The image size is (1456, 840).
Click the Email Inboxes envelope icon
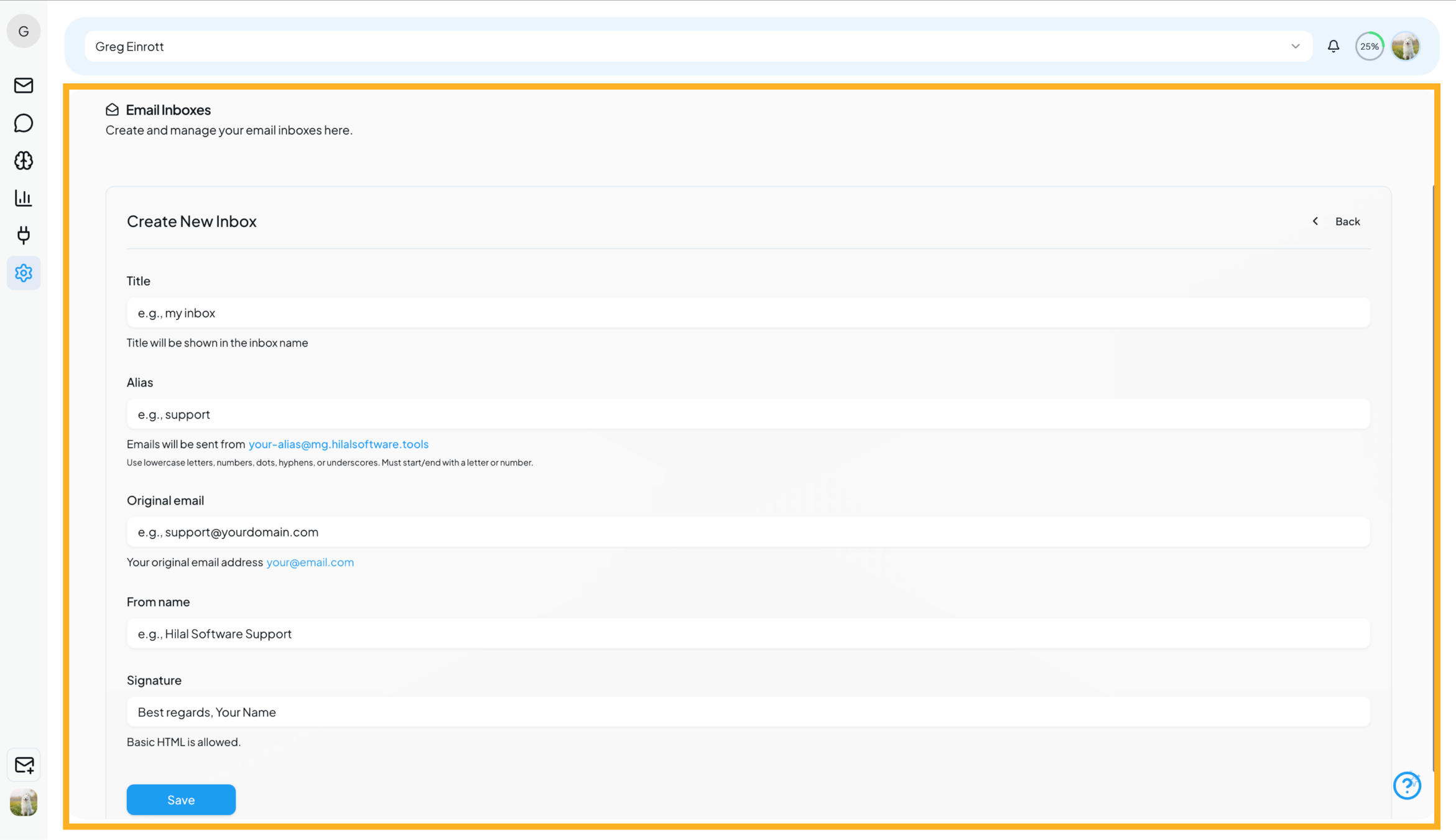coord(112,109)
